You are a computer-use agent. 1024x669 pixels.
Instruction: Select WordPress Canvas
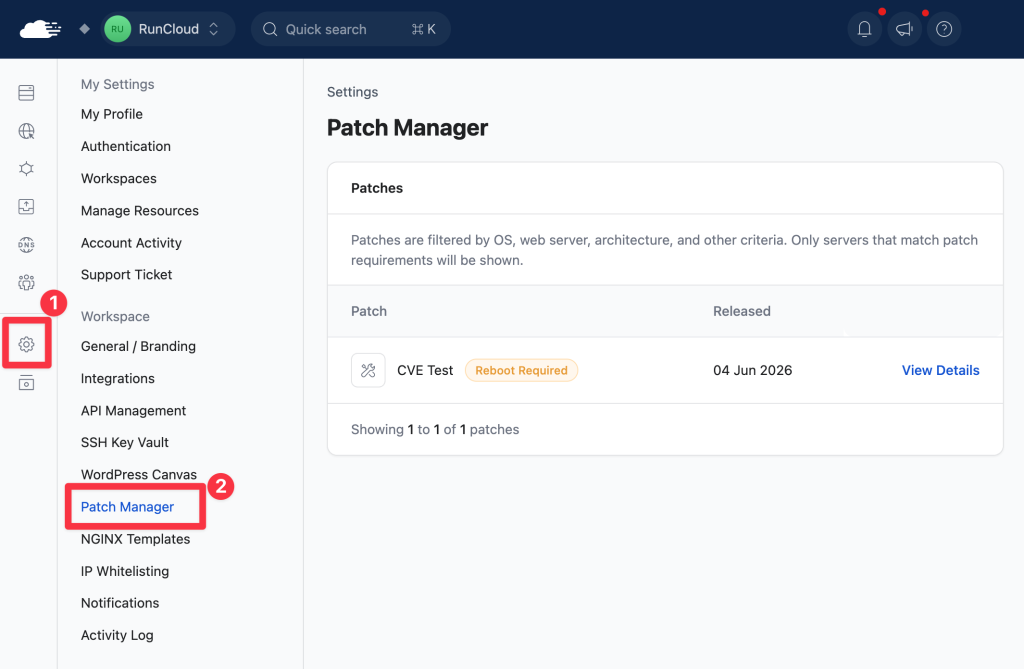138,474
